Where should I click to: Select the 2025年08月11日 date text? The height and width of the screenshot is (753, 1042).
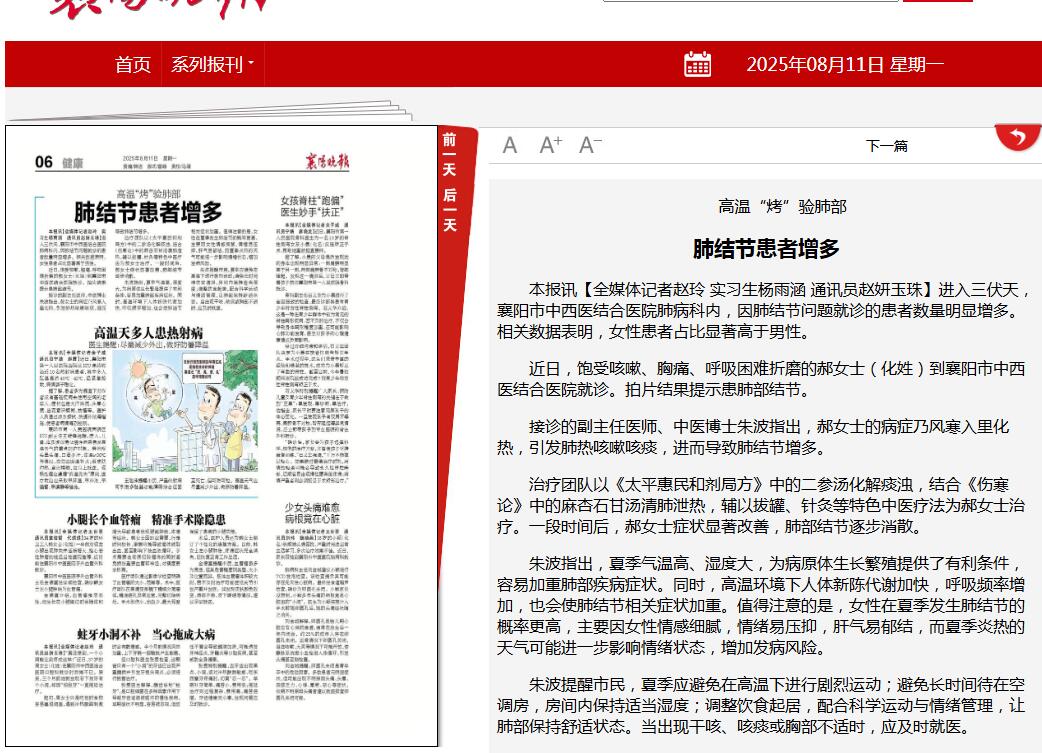pos(845,65)
